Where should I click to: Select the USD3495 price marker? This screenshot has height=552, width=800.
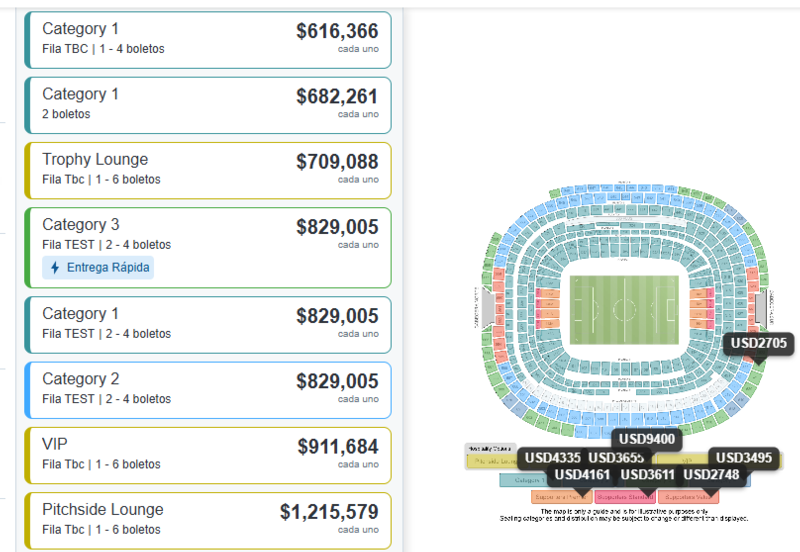click(x=745, y=458)
